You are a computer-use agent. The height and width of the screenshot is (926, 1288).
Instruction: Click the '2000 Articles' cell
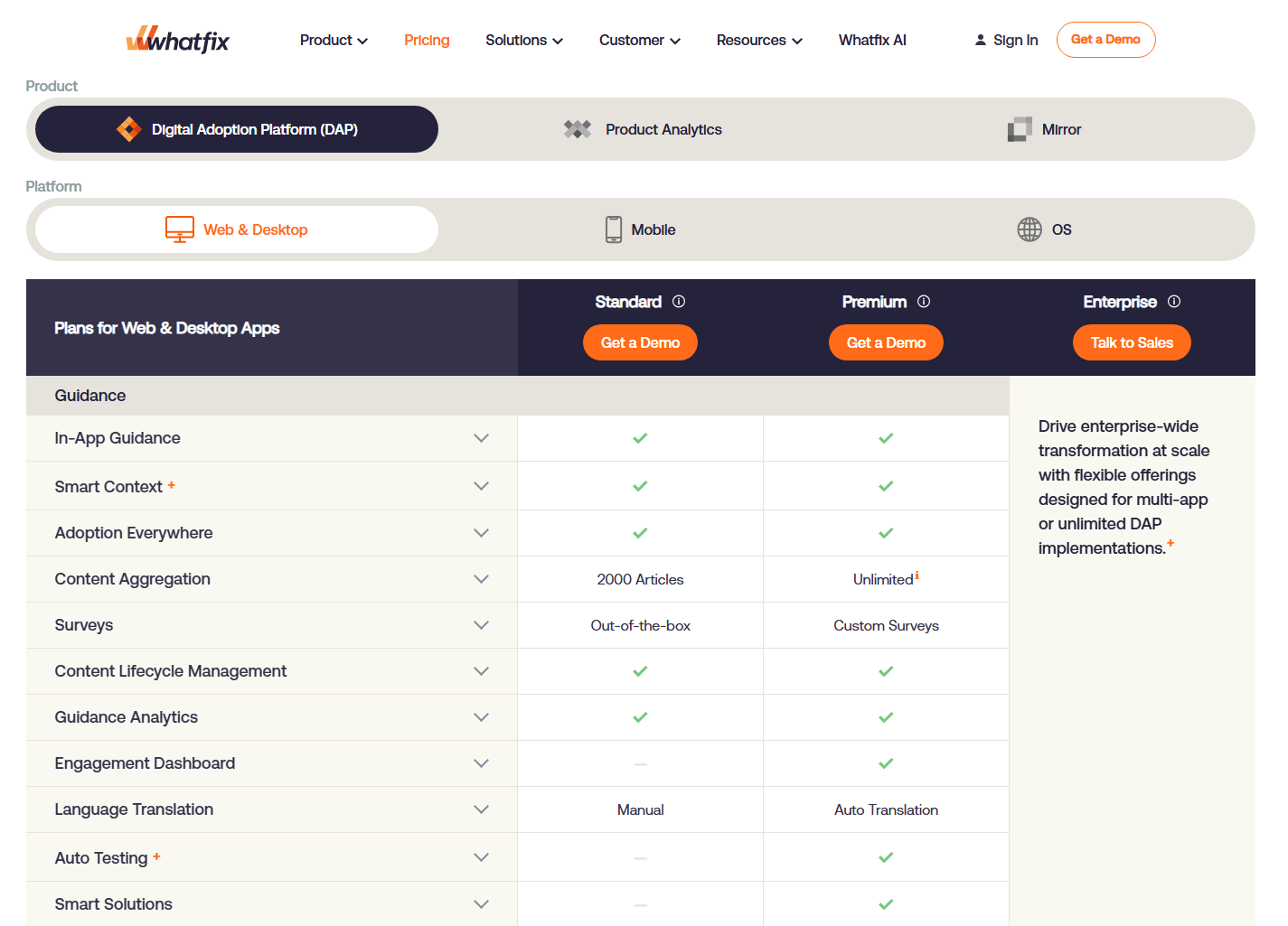pyautogui.click(x=640, y=579)
